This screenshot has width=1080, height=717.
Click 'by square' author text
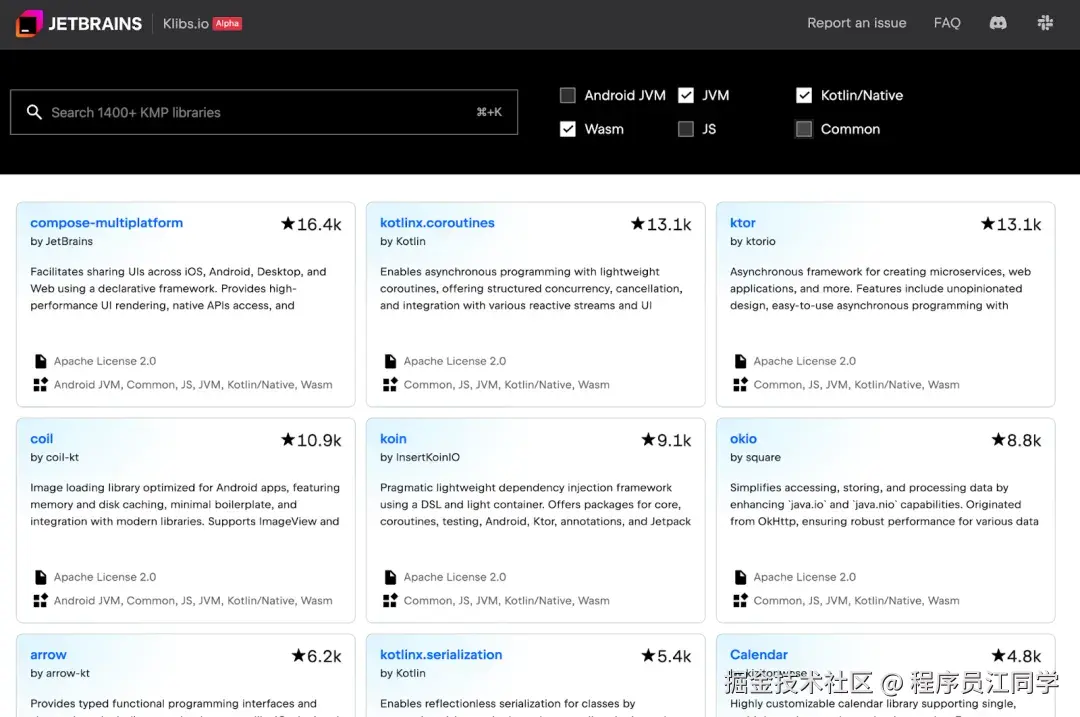pos(755,457)
